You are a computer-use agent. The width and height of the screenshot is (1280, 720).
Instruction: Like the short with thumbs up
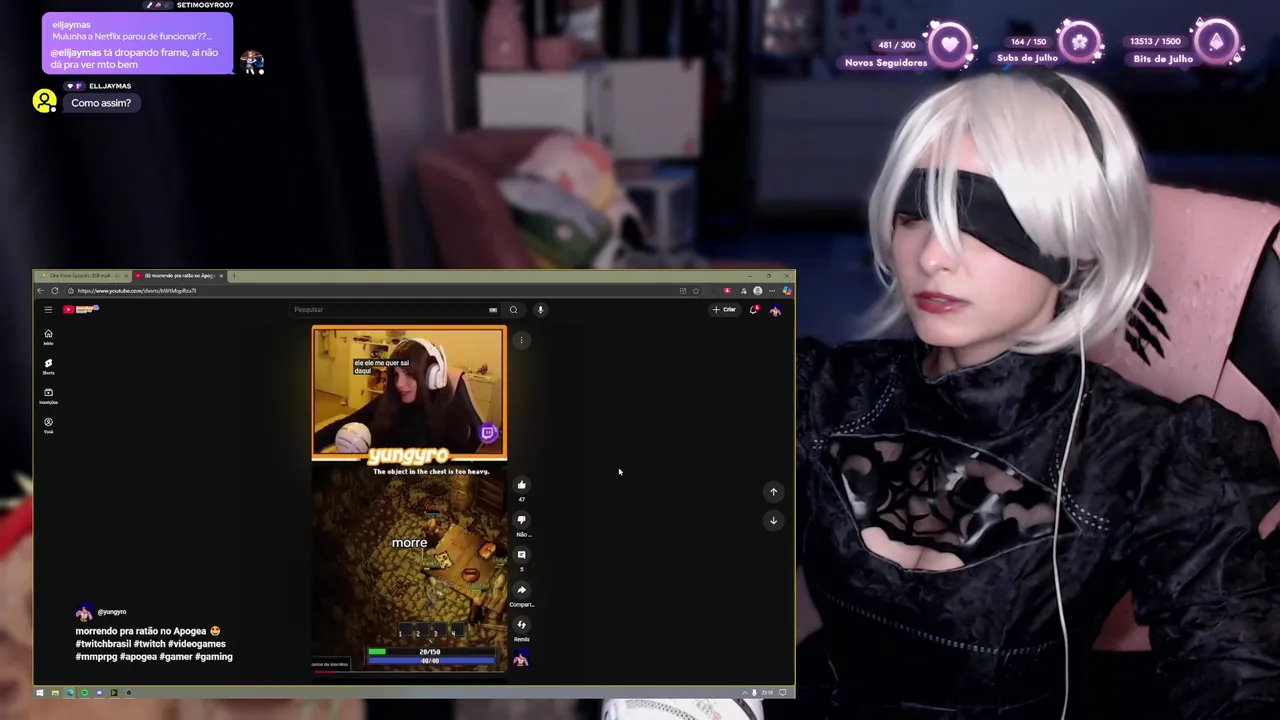tap(521, 485)
